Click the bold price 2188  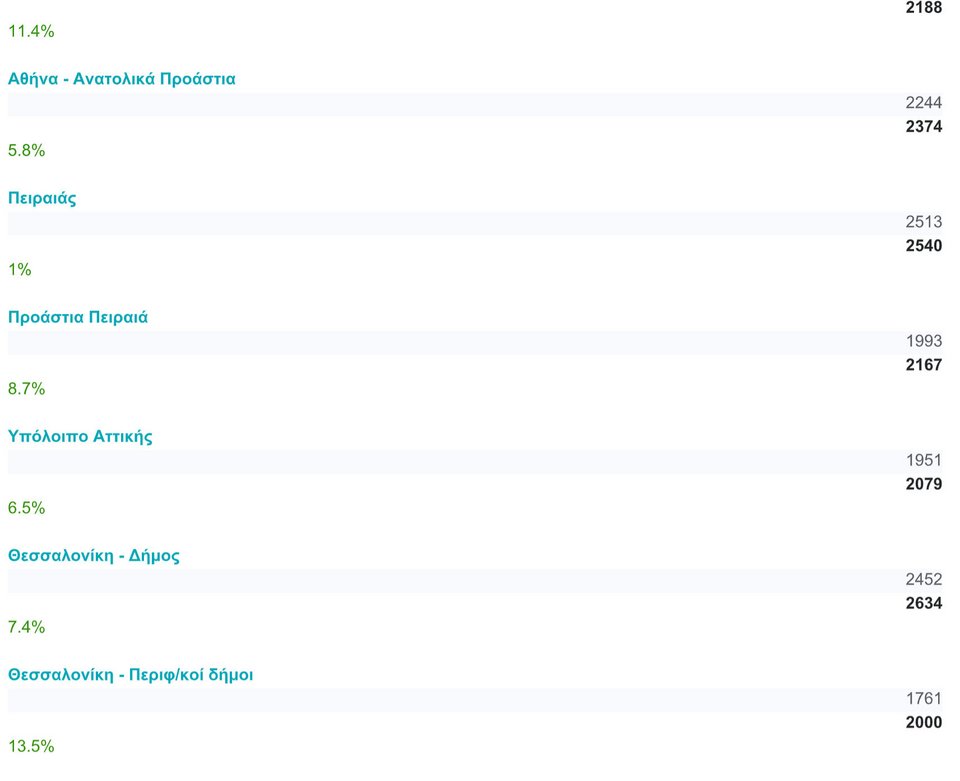[923, 8]
